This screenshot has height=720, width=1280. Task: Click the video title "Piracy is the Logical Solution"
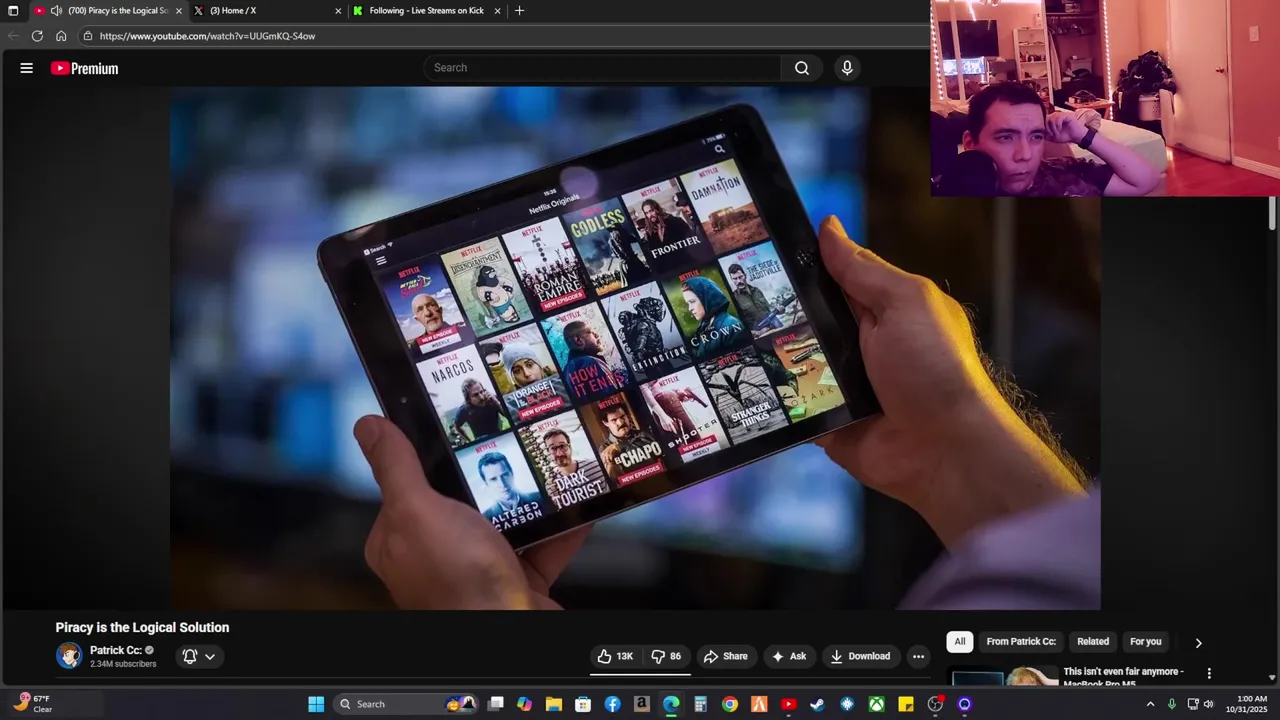point(143,628)
